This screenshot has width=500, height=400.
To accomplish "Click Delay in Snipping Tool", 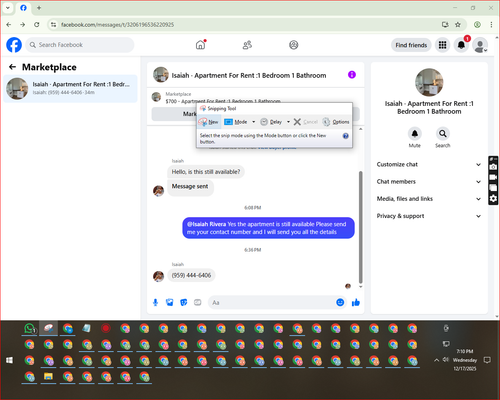I will [271, 122].
